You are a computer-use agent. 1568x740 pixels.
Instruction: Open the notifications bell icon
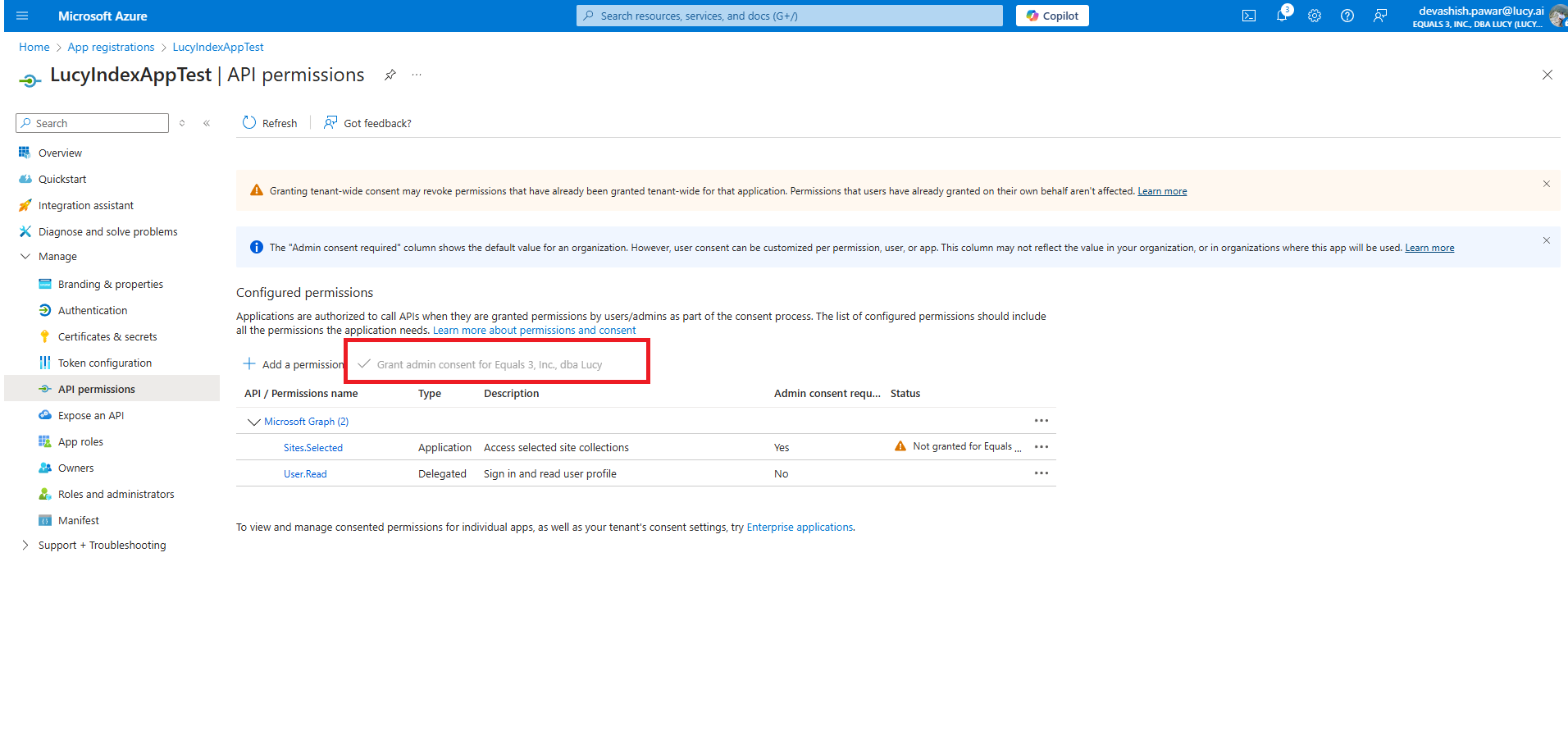tap(1282, 16)
